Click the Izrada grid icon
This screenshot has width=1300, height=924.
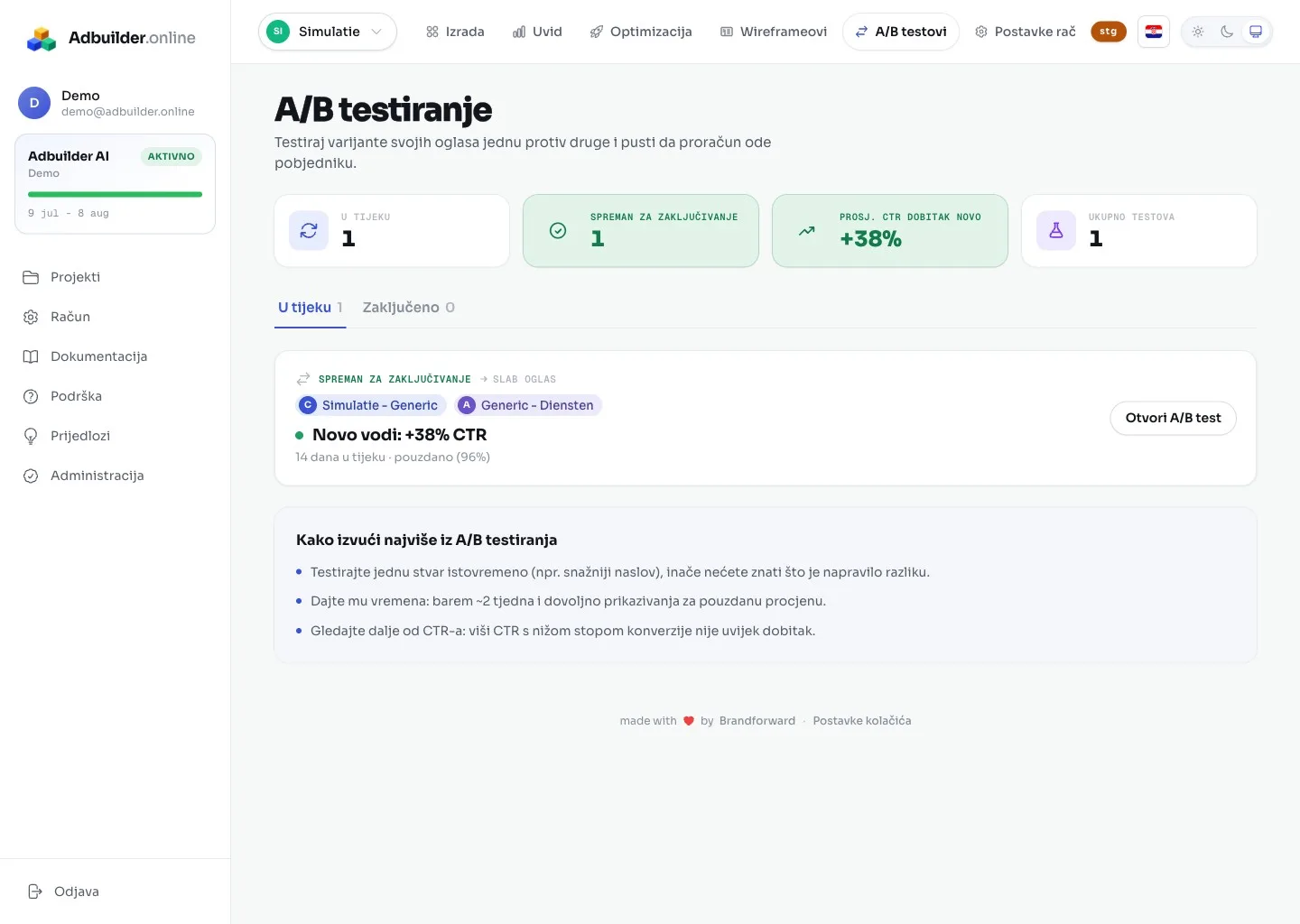[432, 32]
